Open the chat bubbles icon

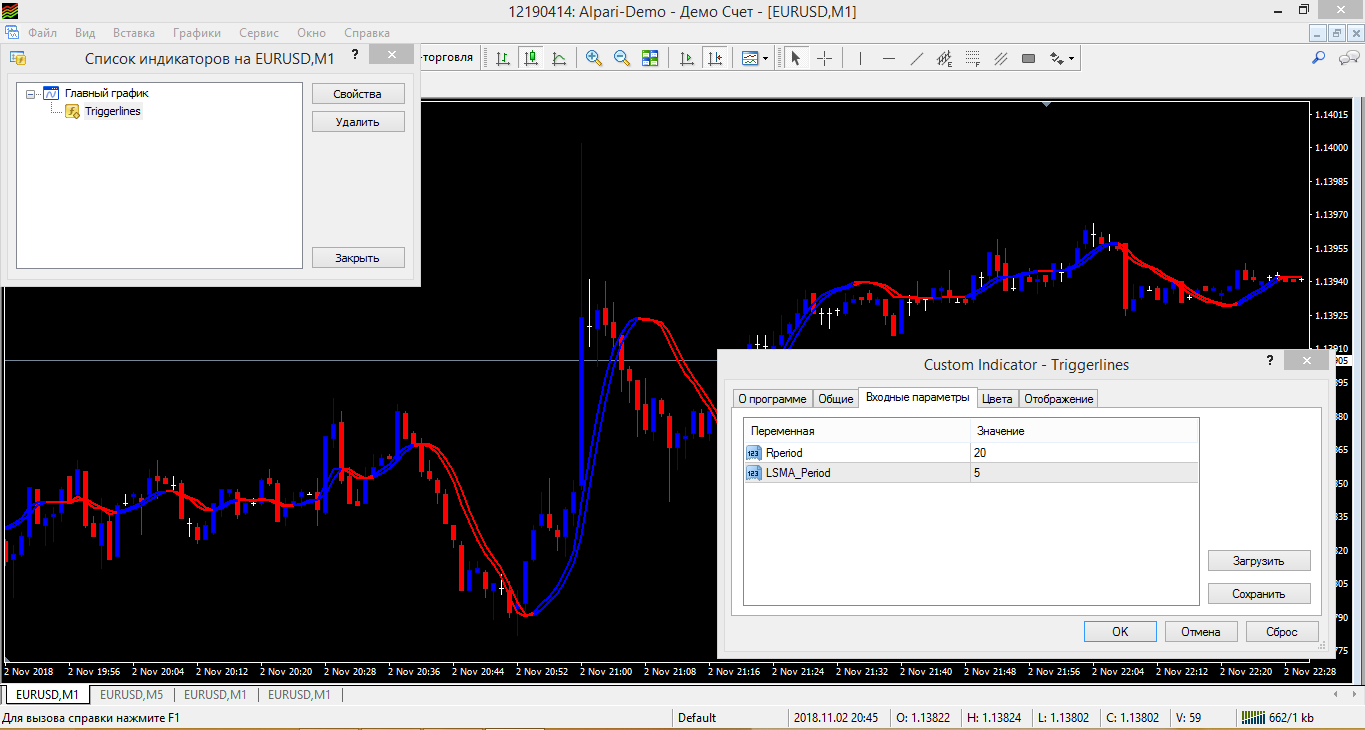pyautogui.click(x=1347, y=58)
